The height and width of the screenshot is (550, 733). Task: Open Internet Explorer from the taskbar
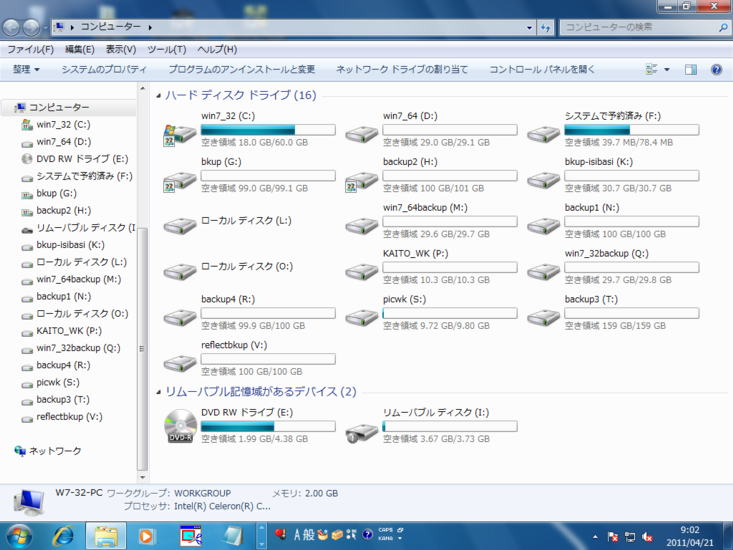[x=63, y=536]
